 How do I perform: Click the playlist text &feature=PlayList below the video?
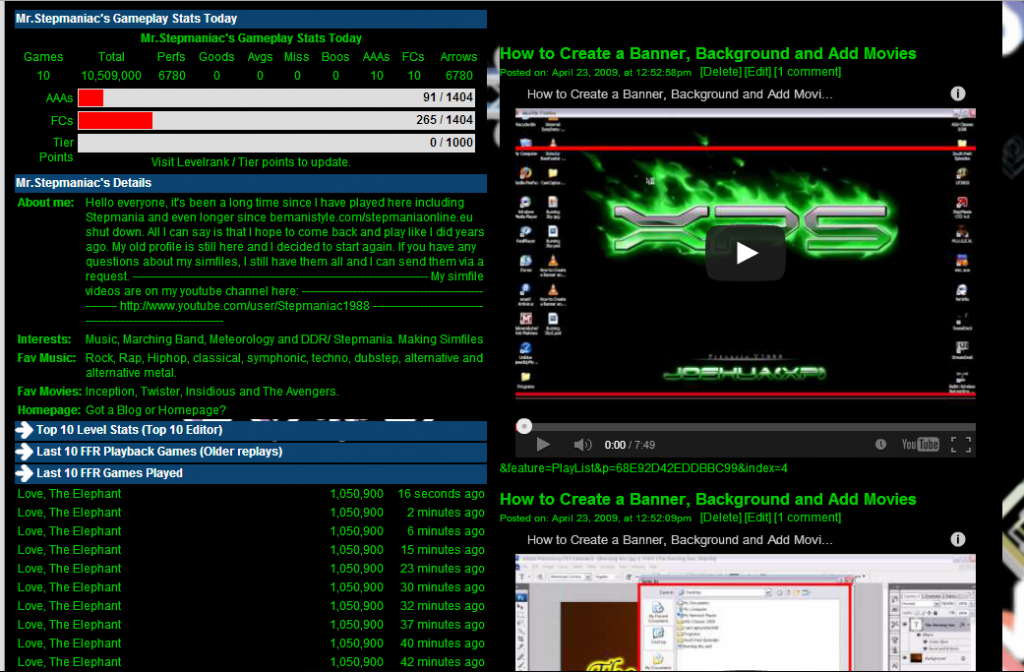tap(643, 468)
